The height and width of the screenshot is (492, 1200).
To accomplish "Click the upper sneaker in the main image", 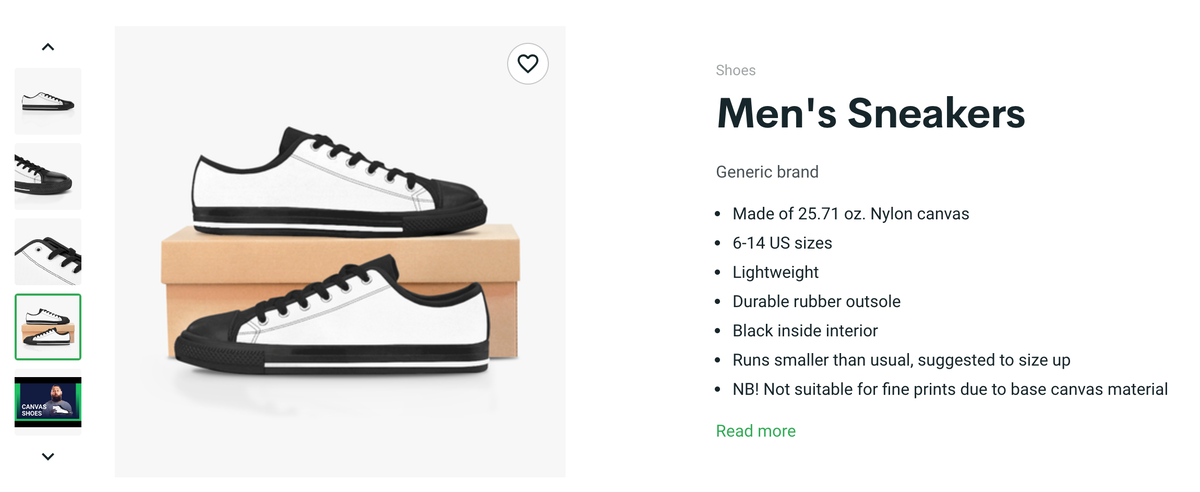I will coord(340,182).
